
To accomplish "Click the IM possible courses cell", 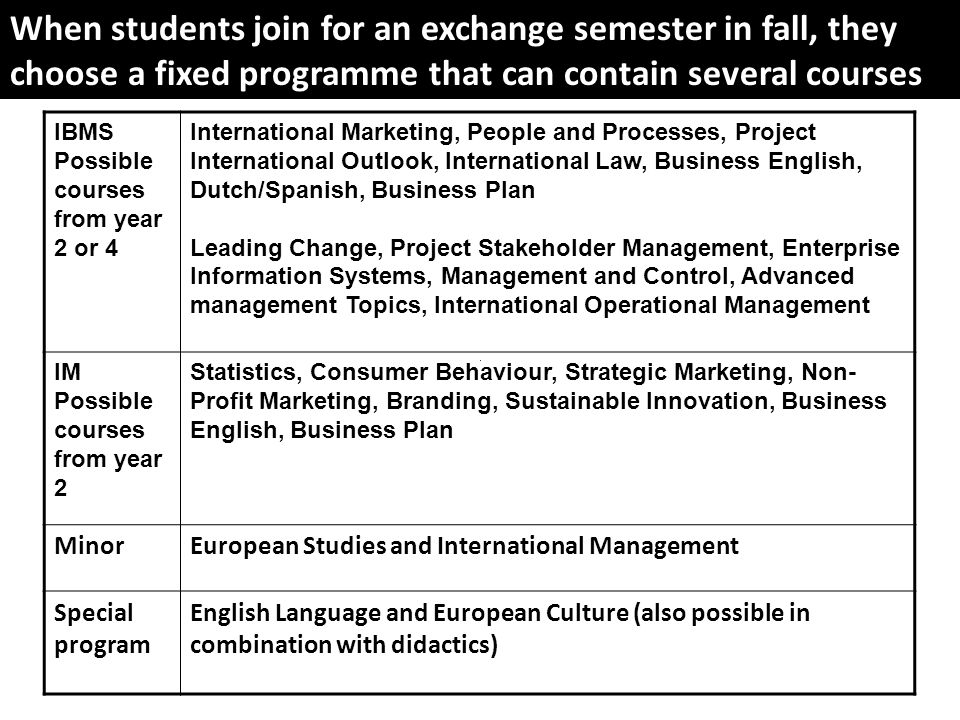I will [113, 438].
